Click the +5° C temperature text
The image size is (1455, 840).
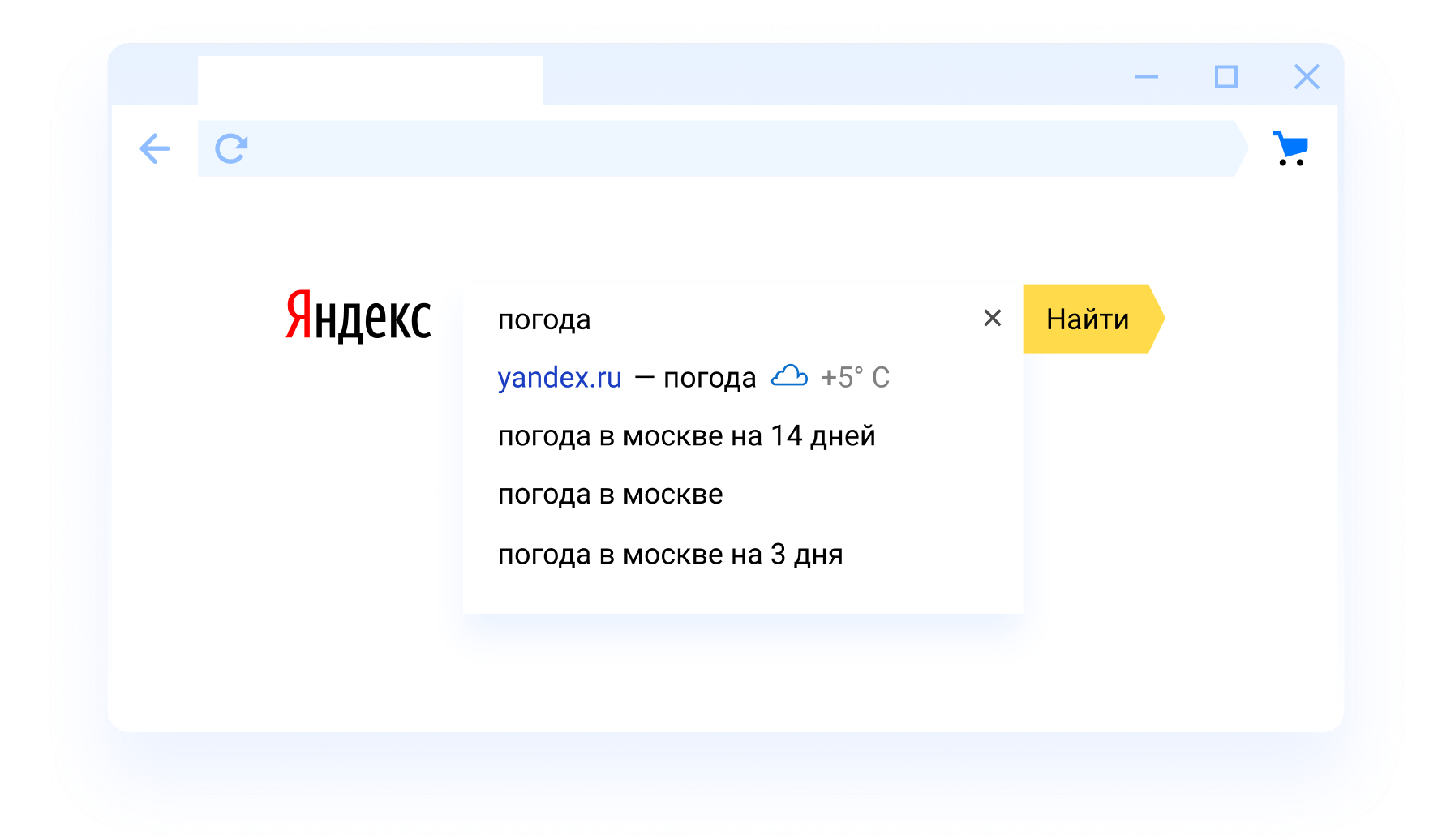tap(855, 378)
